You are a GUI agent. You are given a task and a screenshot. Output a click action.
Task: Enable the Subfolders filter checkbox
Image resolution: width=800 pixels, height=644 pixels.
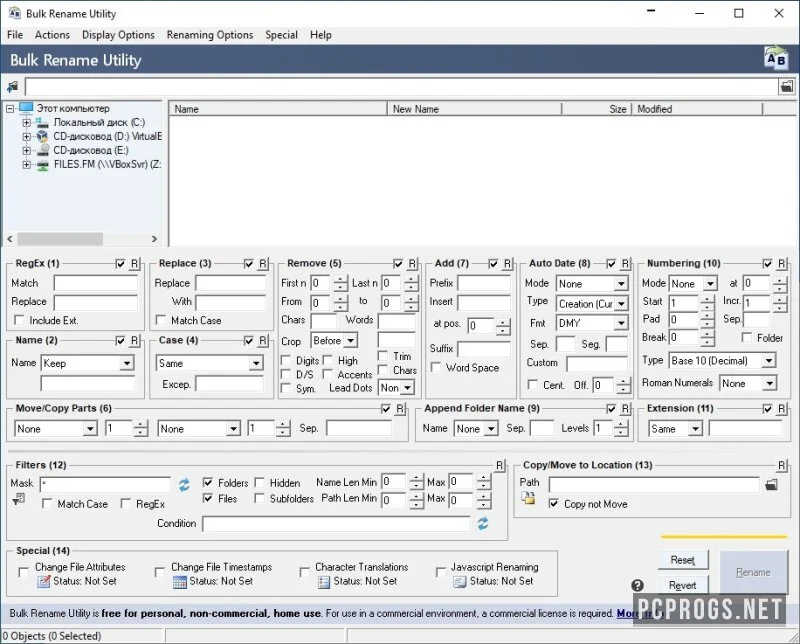point(259,498)
